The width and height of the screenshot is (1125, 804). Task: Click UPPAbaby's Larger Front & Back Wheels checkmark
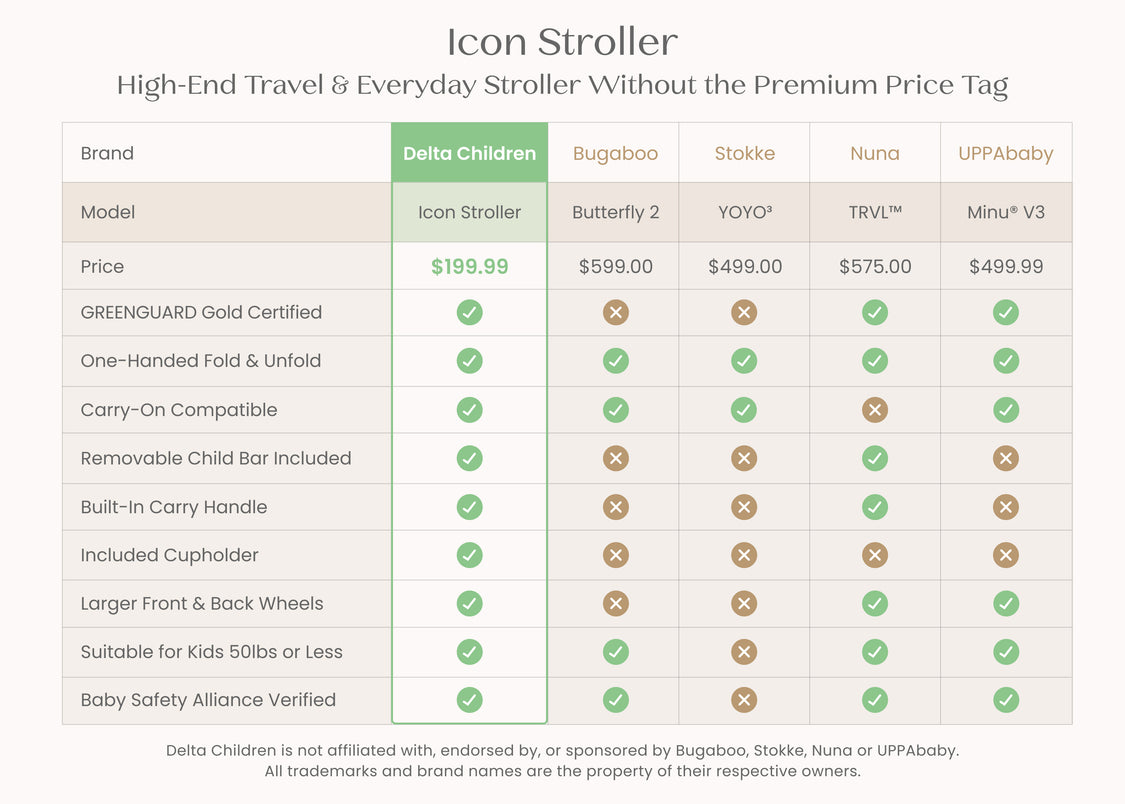coord(1006,604)
